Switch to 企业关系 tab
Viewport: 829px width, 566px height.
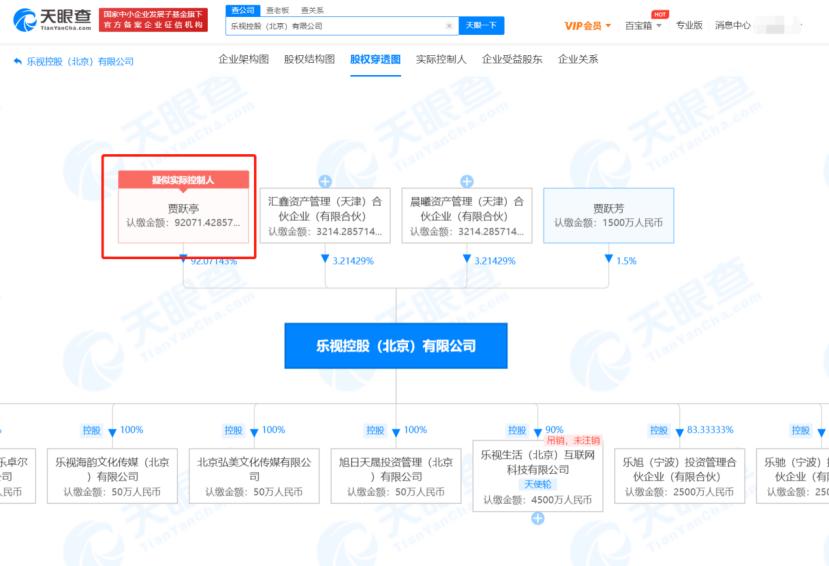578,59
